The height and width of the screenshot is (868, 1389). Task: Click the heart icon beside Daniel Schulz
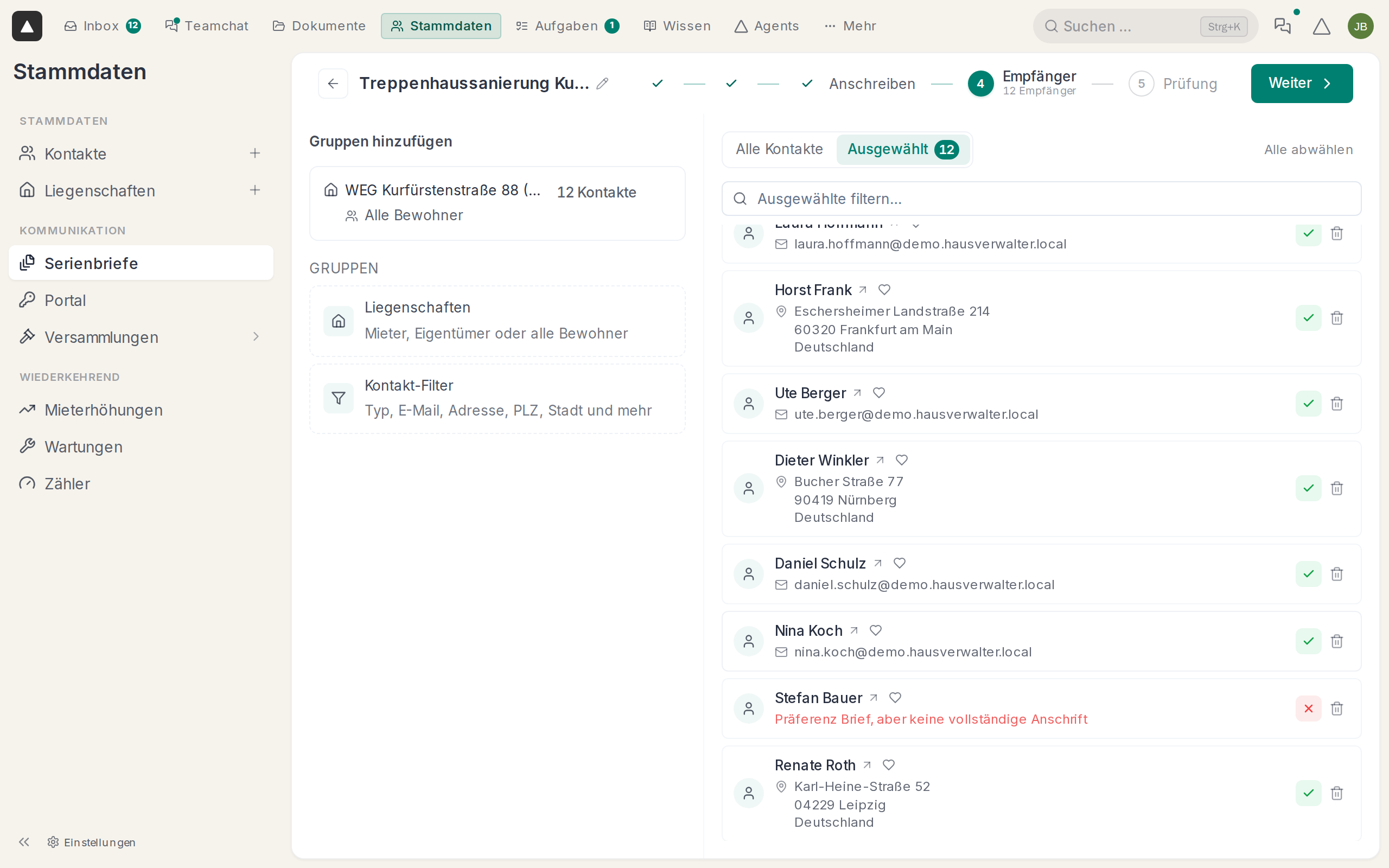tap(900, 563)
